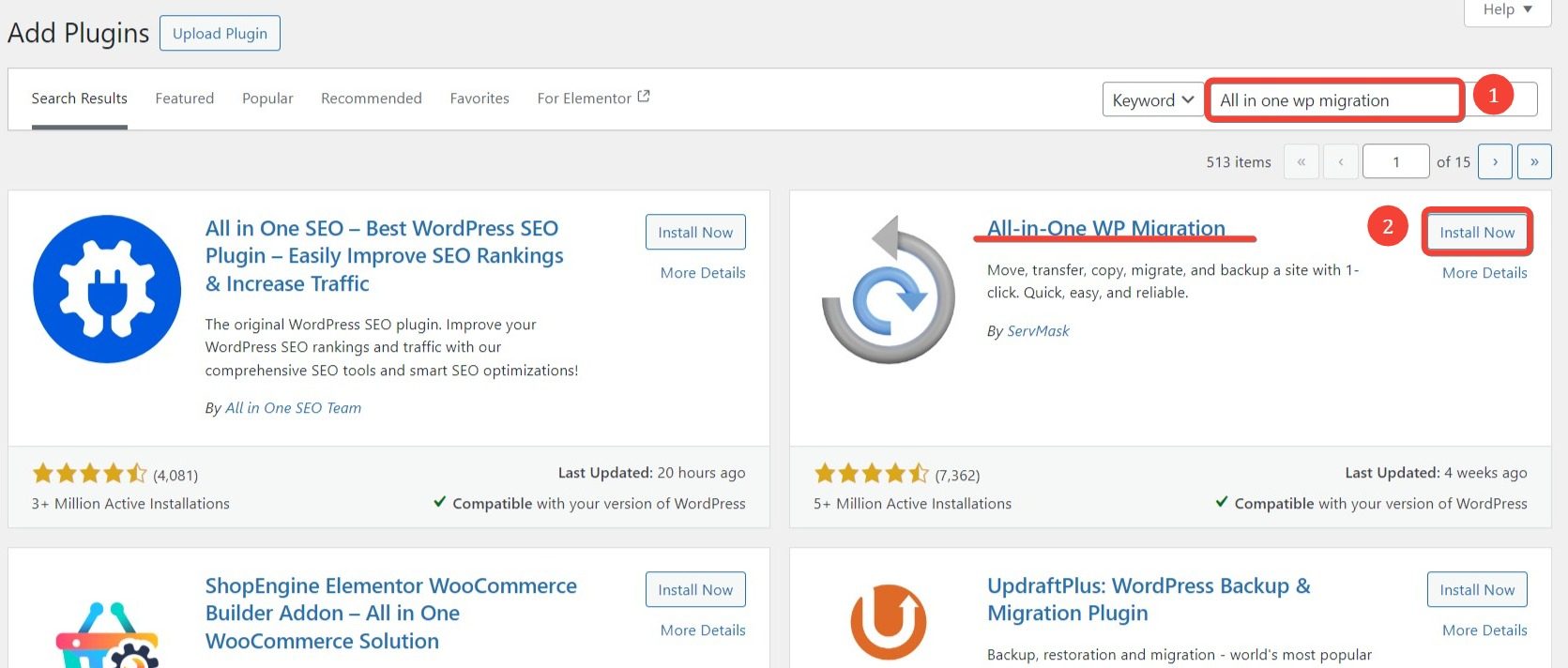This screenshot has height=668, width=1568.
Task: Click the '513 items' count text
Action: tap(1239, 162)
